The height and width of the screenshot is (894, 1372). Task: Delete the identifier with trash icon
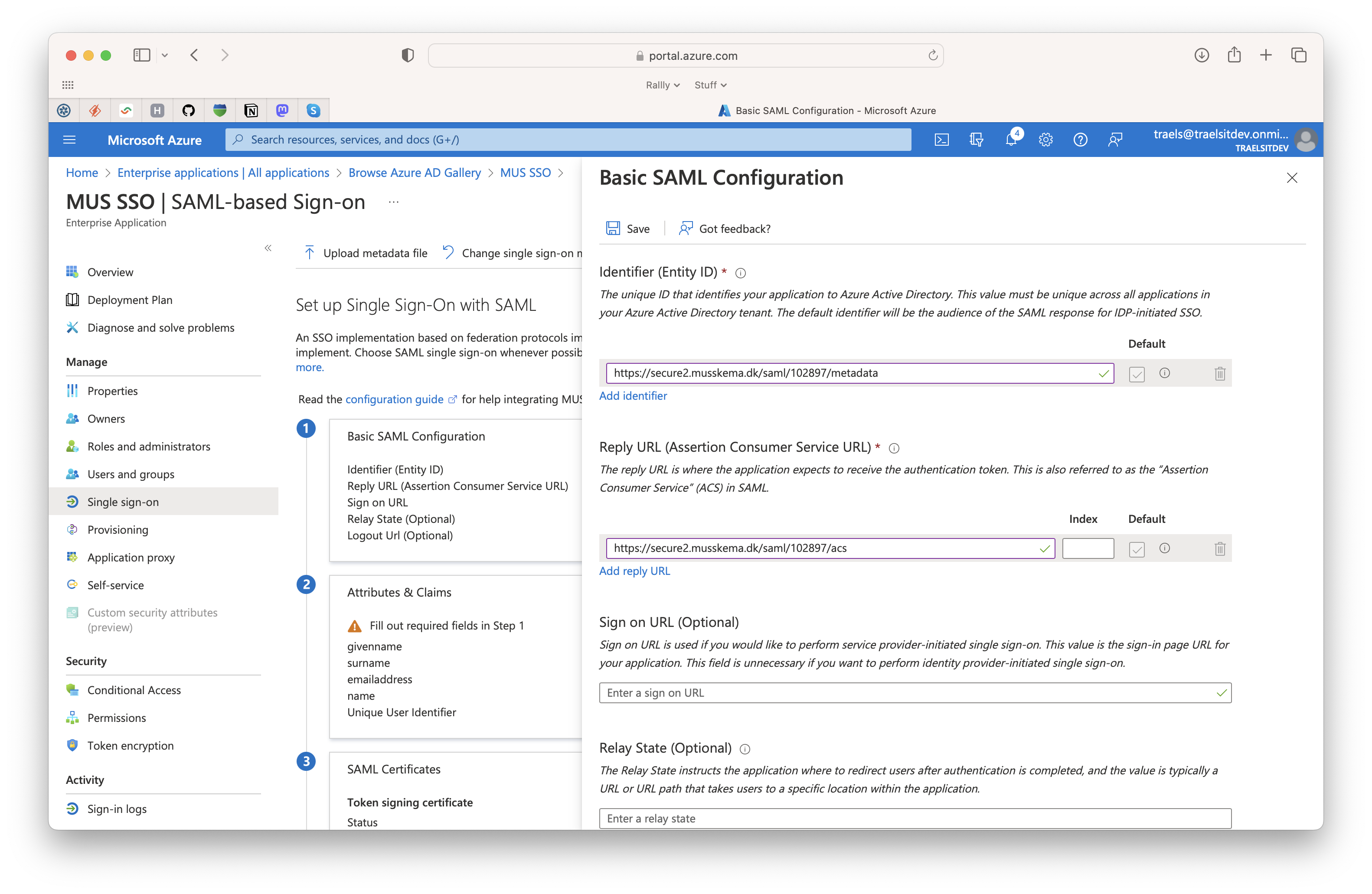(1220, 373)
